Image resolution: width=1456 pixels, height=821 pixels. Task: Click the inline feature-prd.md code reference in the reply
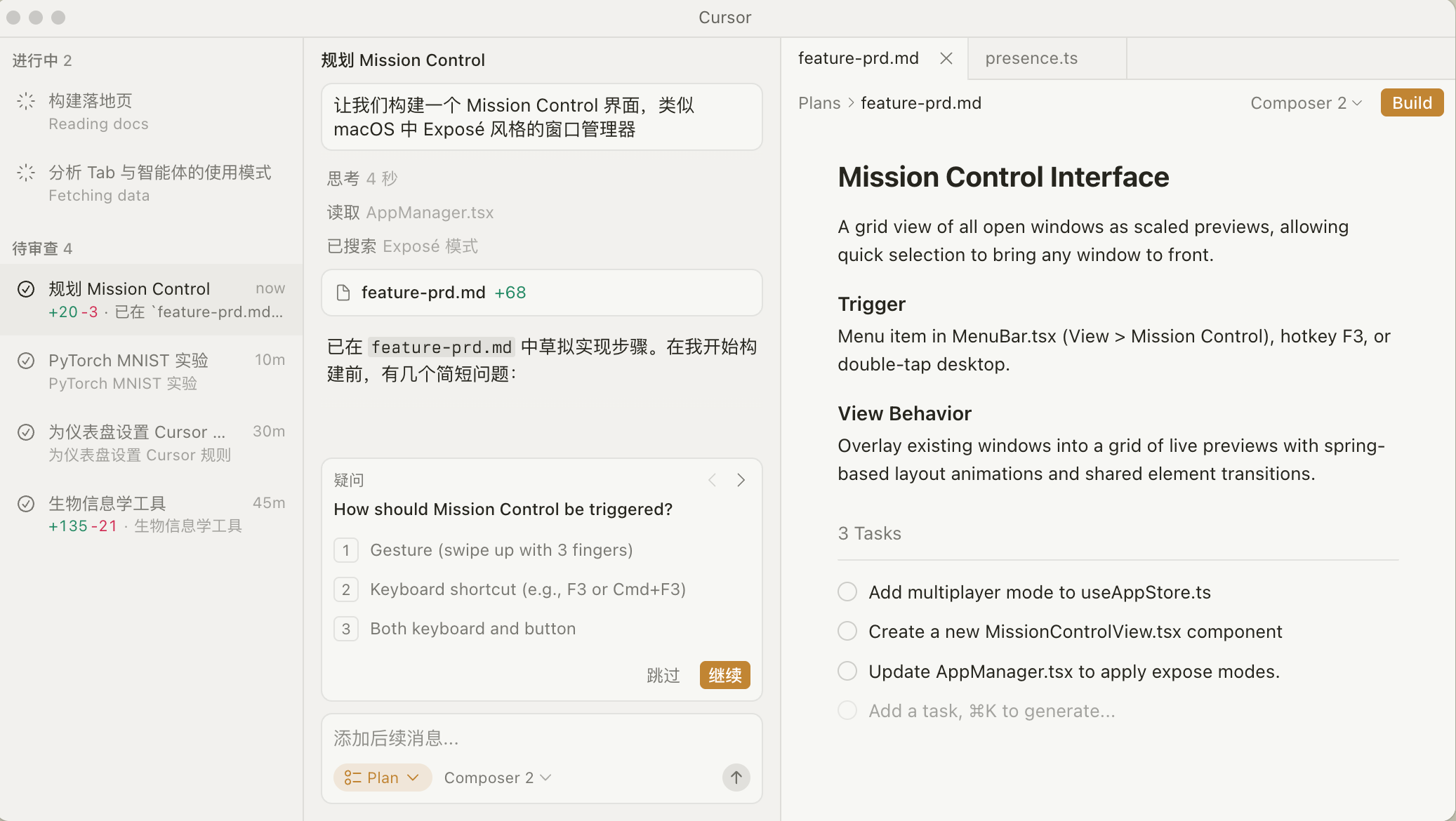[x=442, y=347]
